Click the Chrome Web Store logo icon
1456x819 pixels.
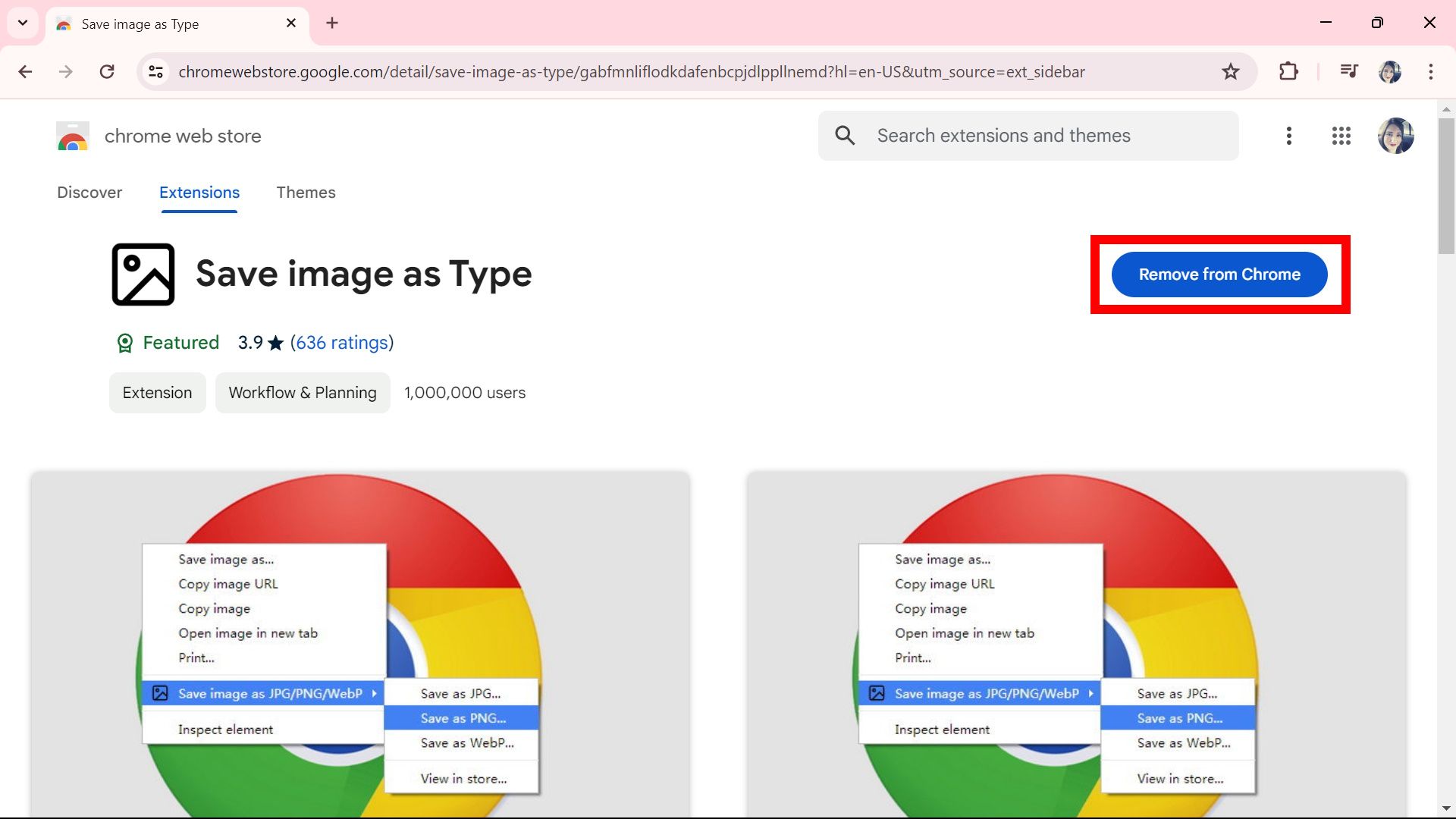pyautogui.click(x=72, y=135)
